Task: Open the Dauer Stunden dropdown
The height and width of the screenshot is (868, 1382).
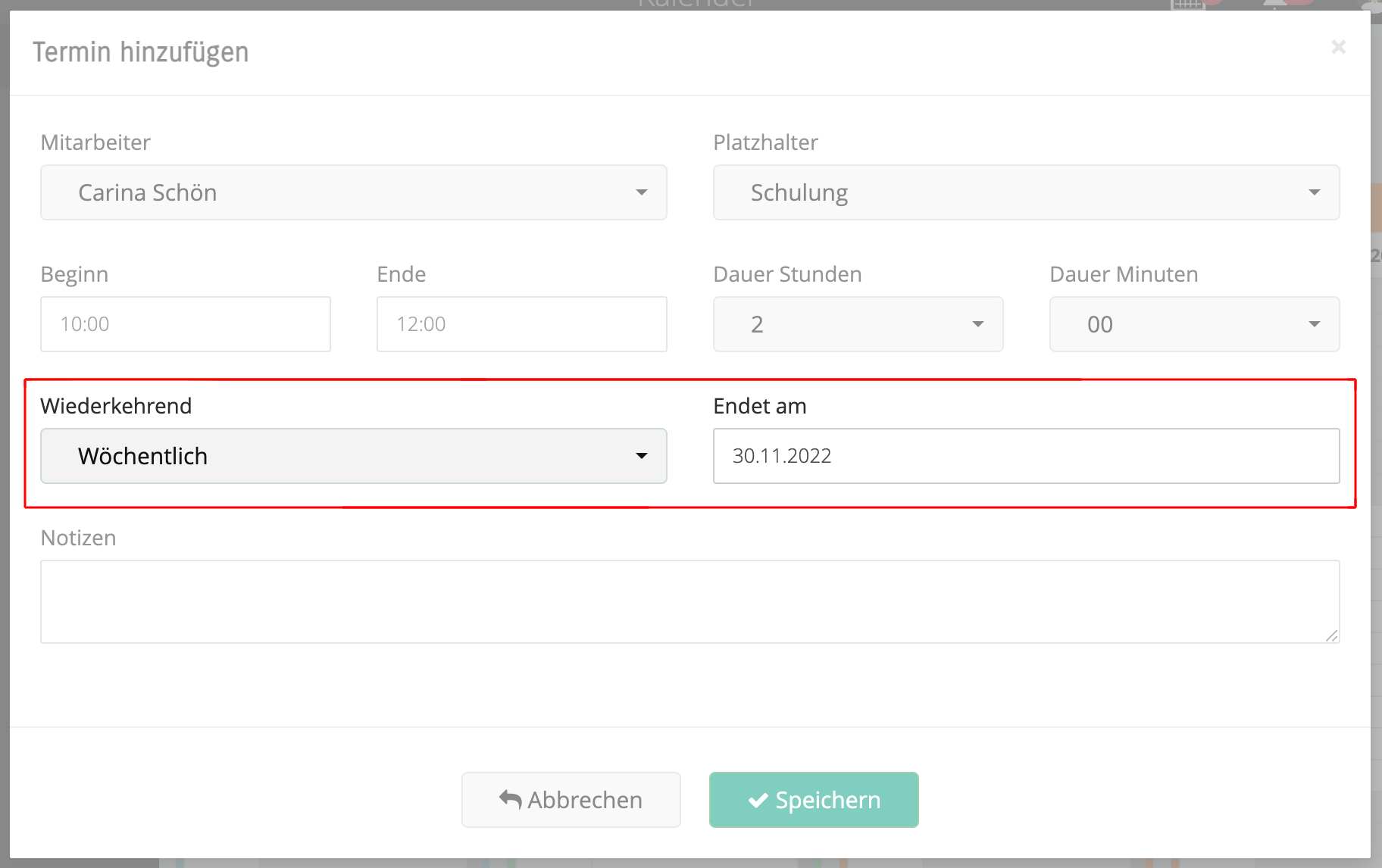Action: point(858,324)
